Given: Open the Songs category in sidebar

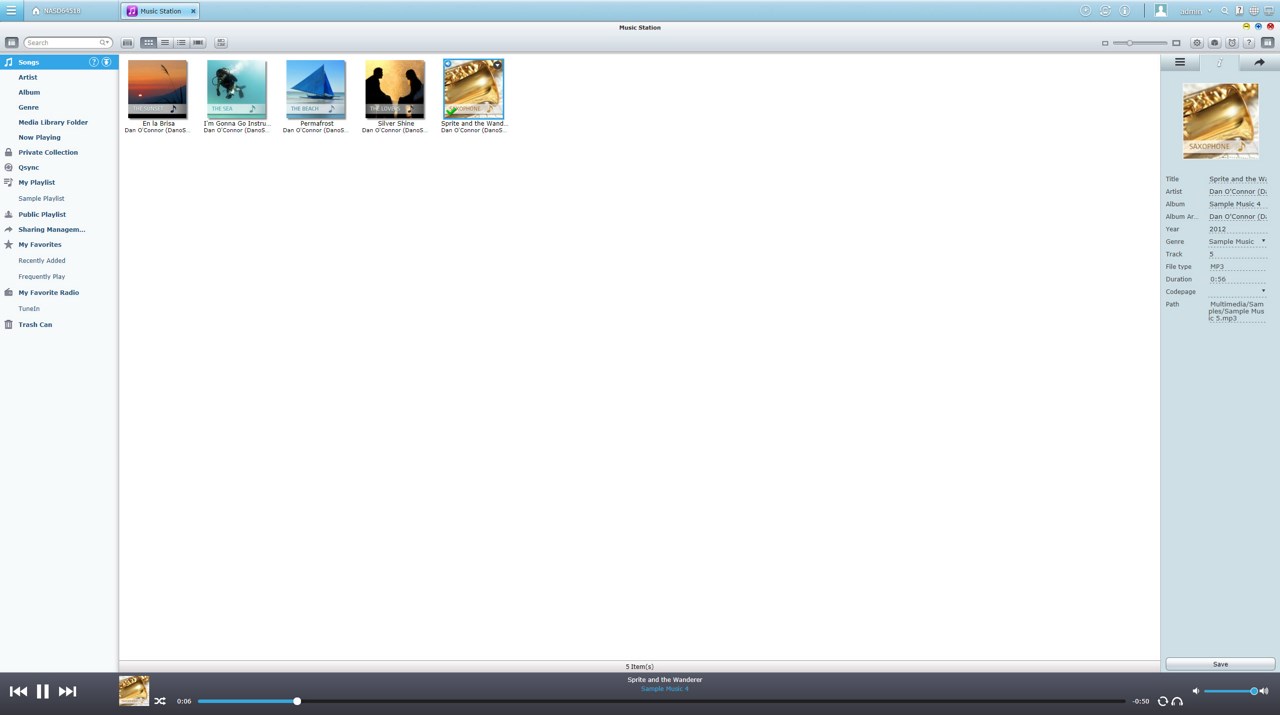Looking at the screenshot, I should [x=59, y=62].
